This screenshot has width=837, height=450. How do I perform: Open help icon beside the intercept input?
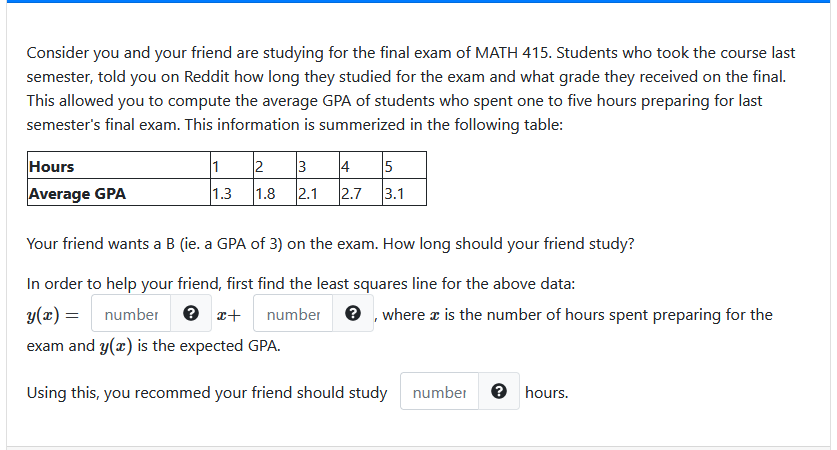[352, 313]
